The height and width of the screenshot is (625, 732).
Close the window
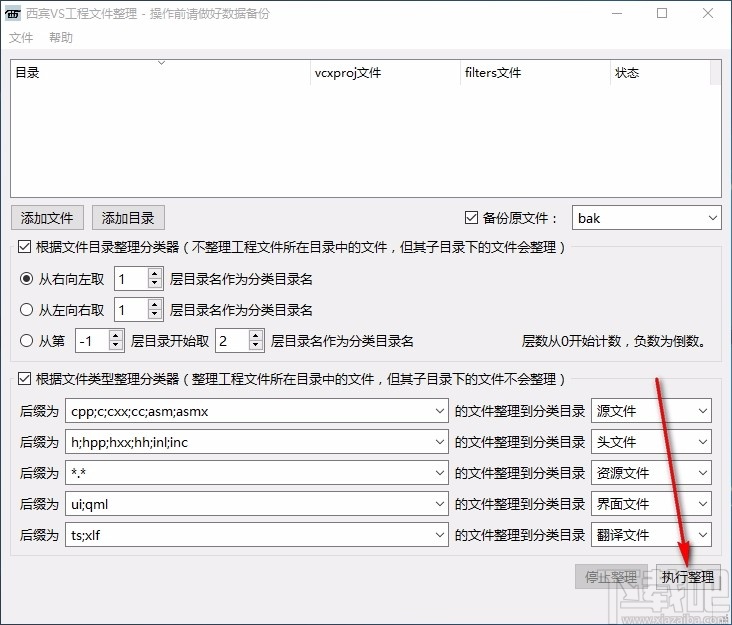click(708, 14)
